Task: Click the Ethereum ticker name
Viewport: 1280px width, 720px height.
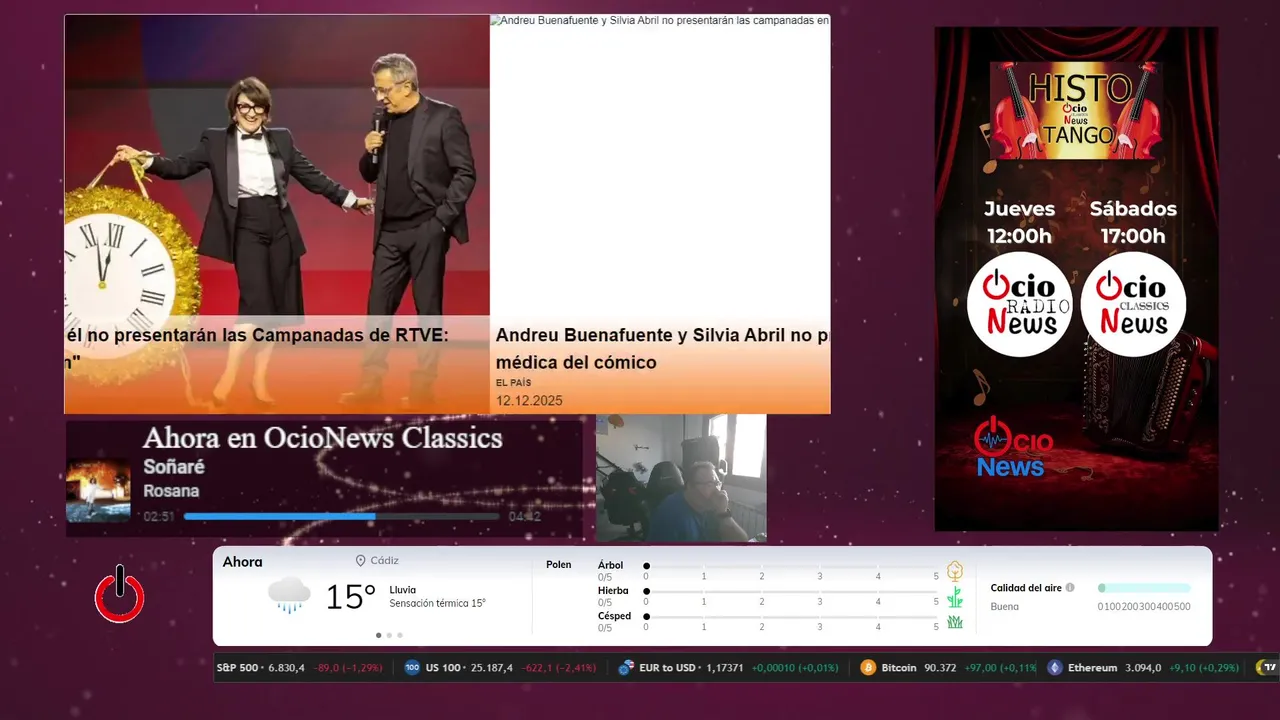Action: click(x=1092, y=667)
